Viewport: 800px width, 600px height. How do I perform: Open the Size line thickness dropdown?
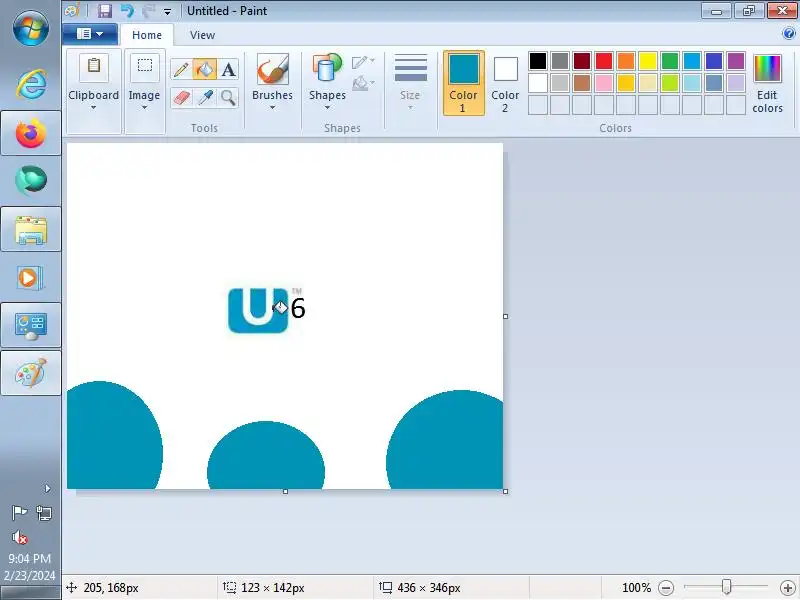tap(411, 82)
